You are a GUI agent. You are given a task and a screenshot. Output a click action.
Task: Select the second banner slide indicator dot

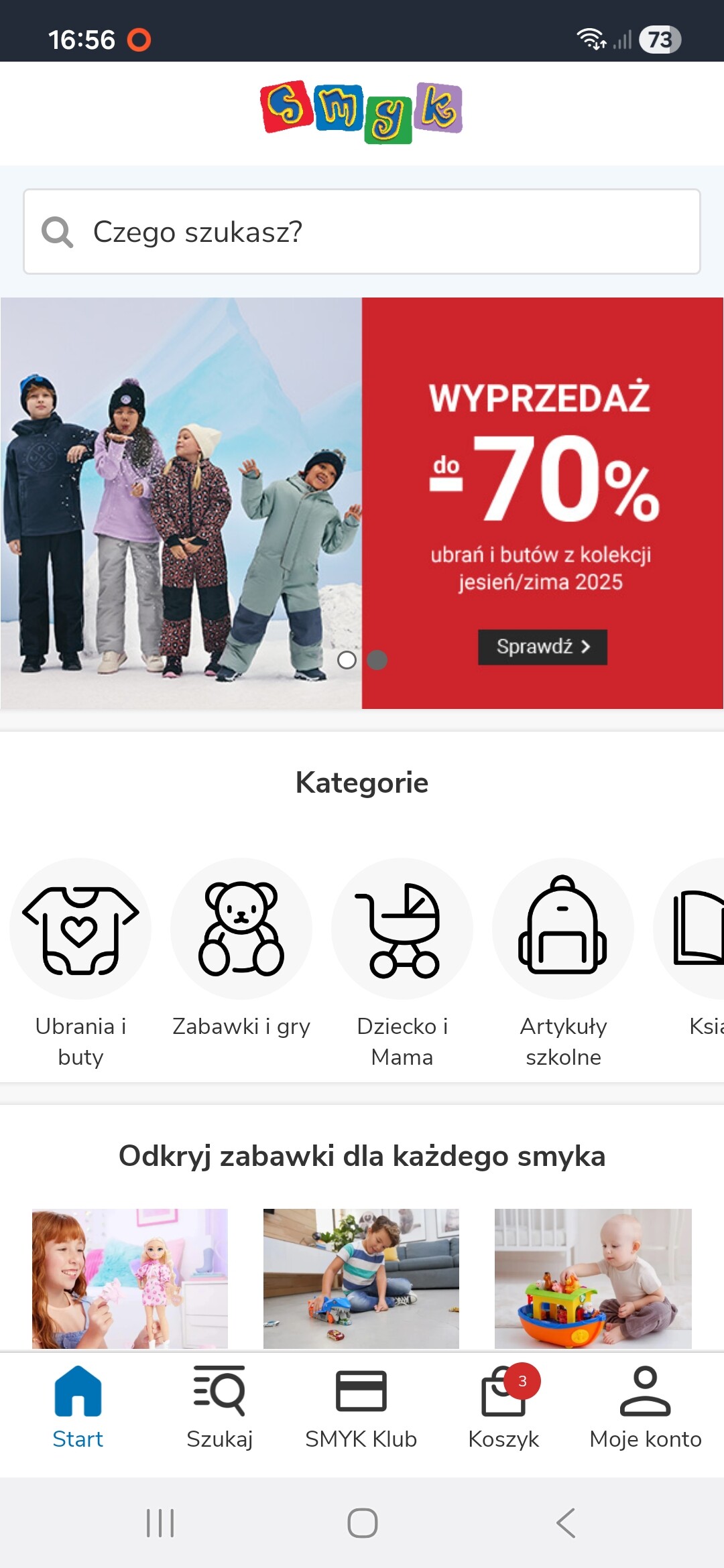377,660
